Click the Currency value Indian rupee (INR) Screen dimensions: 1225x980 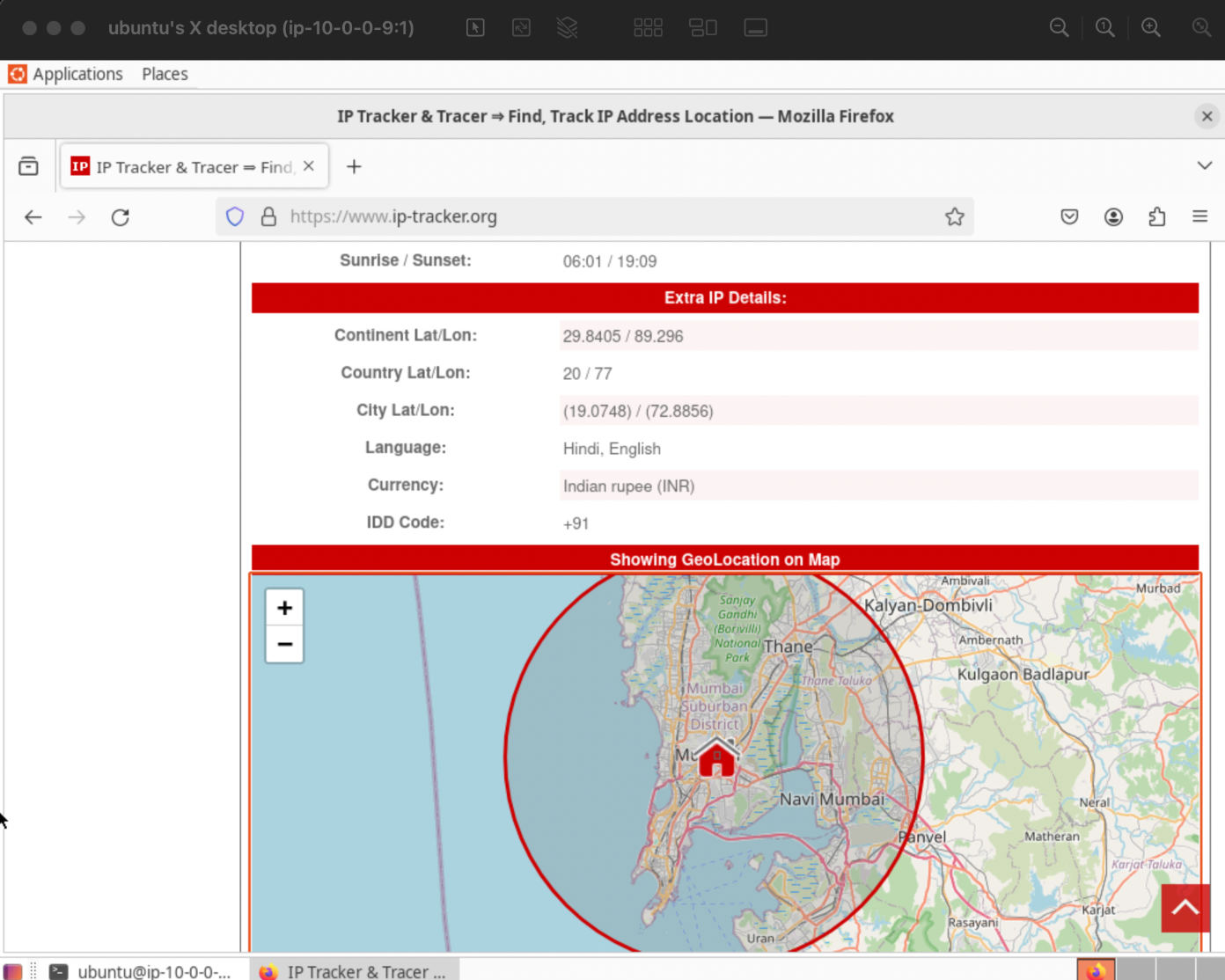click(x=628, y=486)
